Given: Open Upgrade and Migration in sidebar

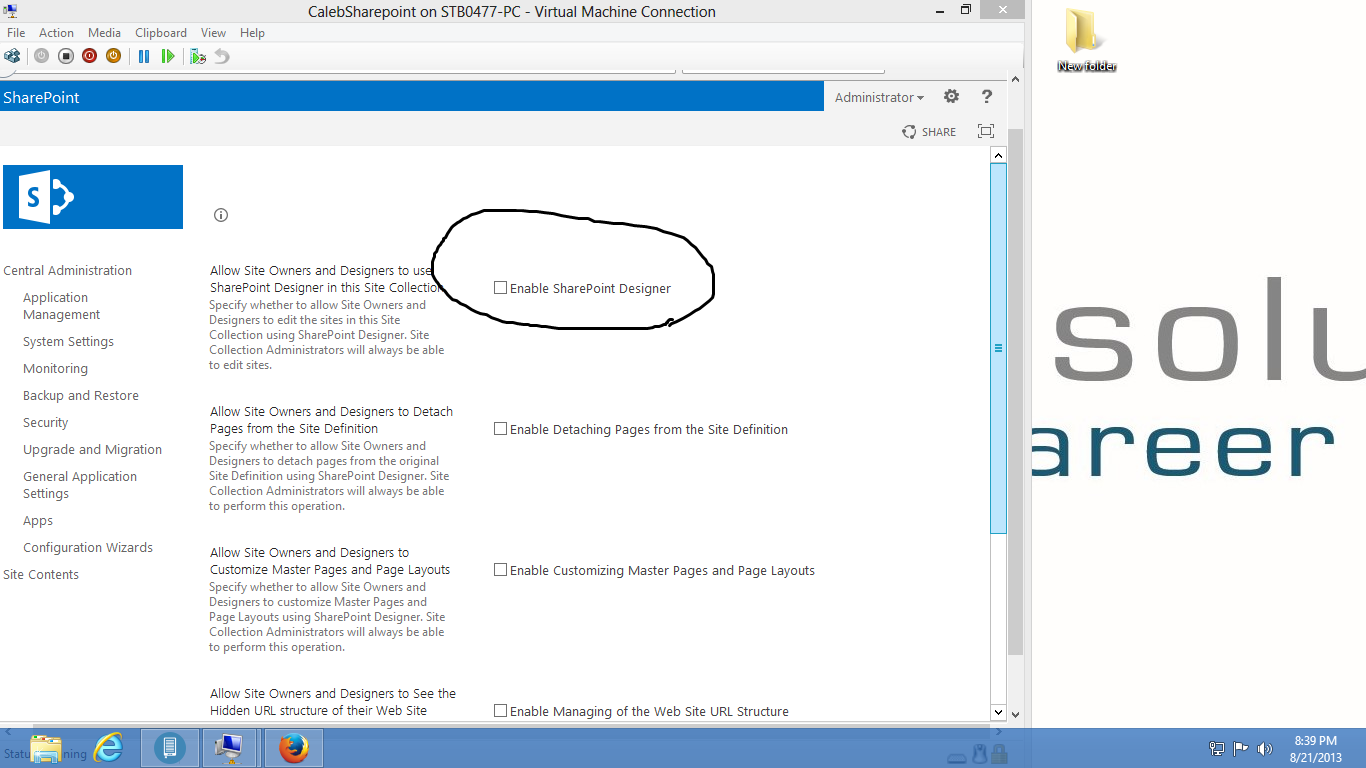Looking at the screenshot, I should 92,450.
